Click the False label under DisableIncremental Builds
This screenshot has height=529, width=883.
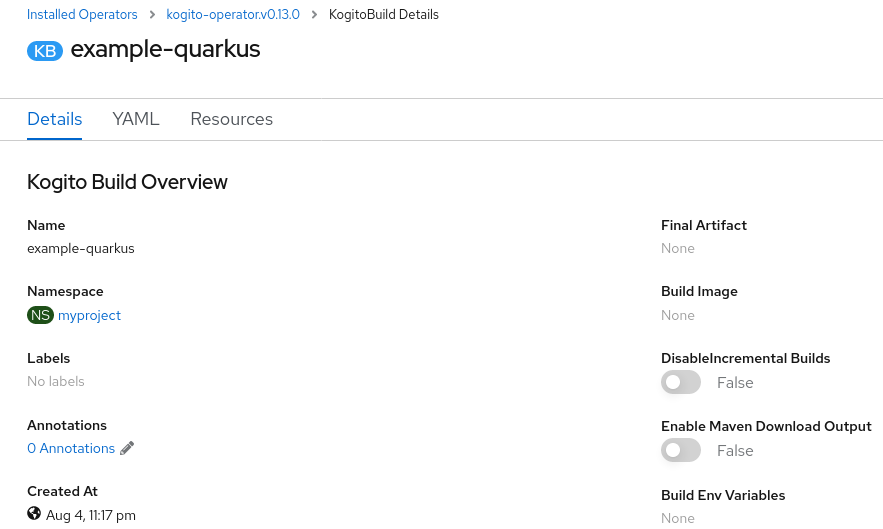click(735, 383)
